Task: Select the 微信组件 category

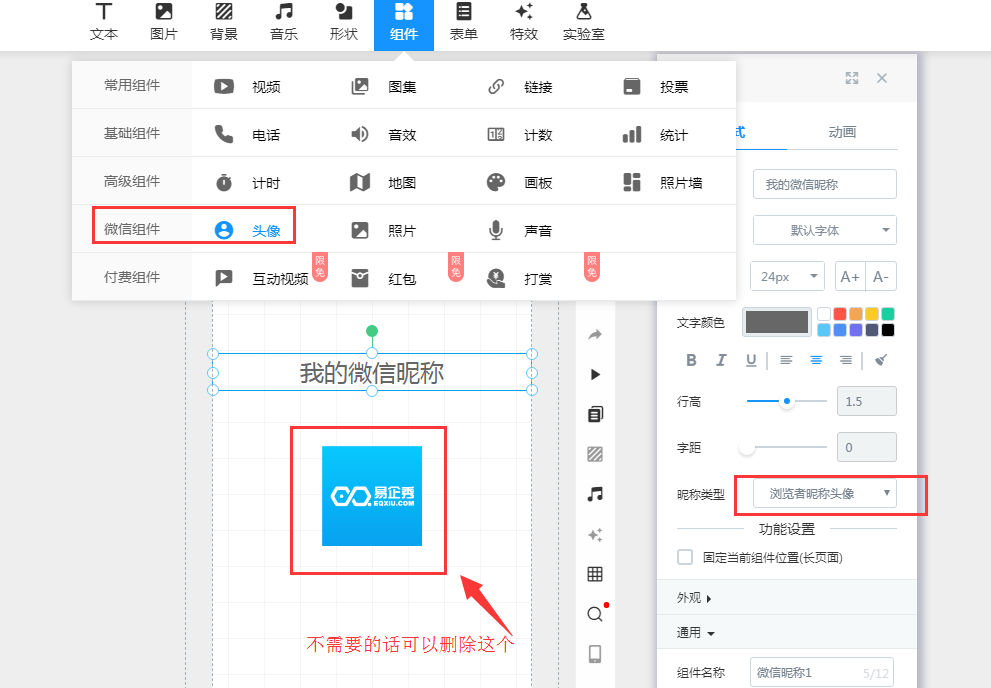Action: (132, 229)
